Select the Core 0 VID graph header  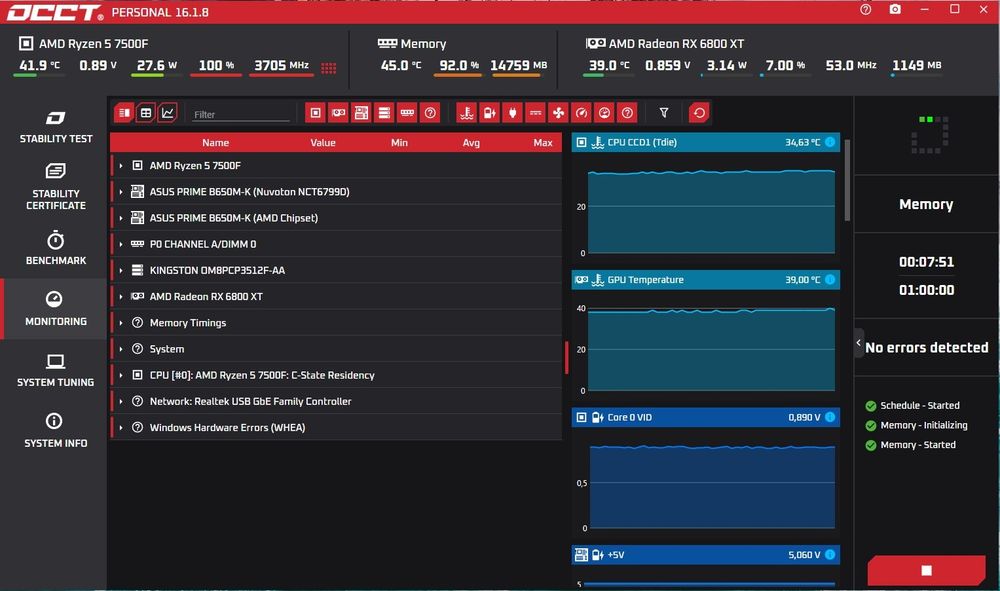(705, 417)
